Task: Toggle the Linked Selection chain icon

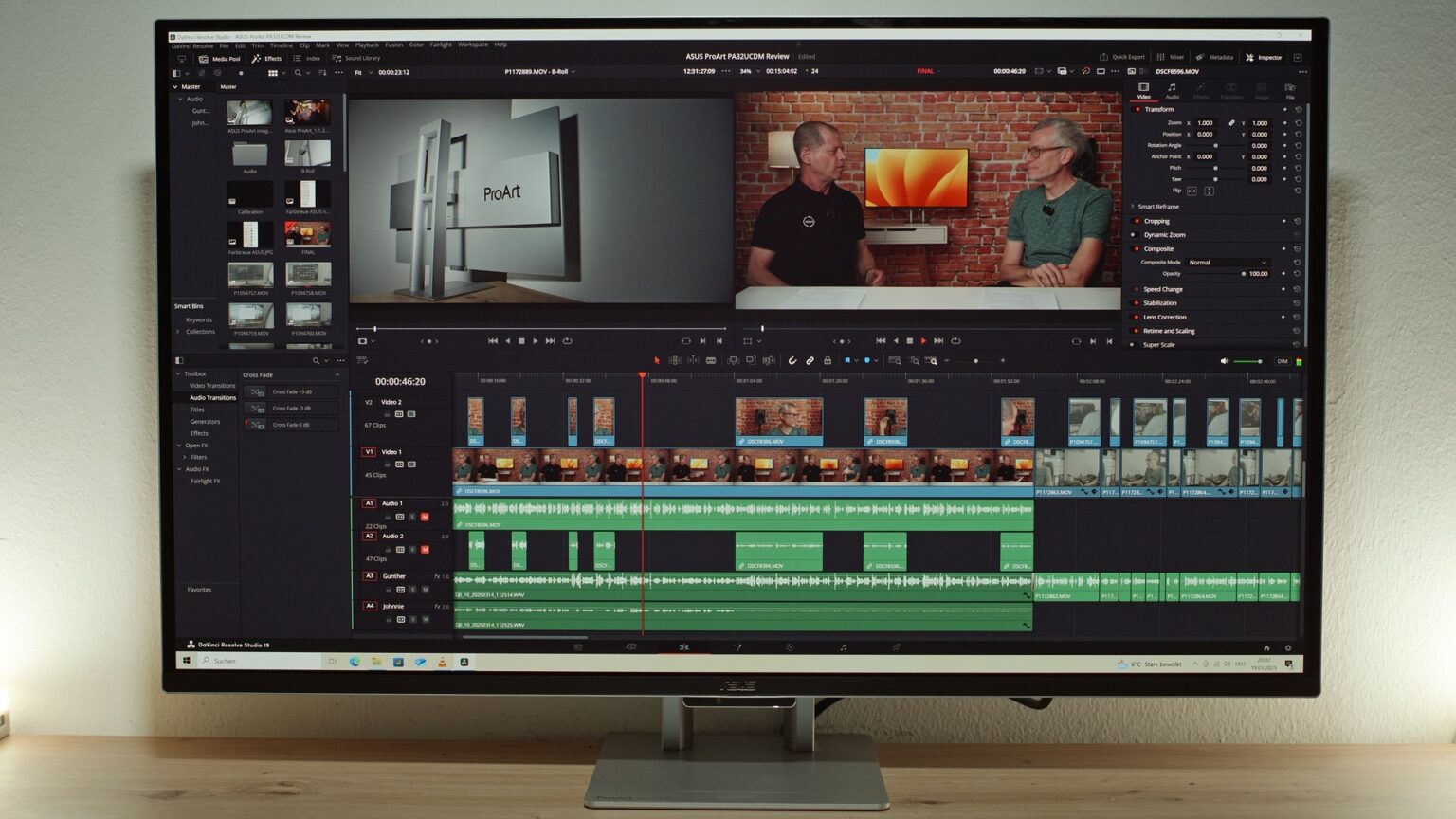Action: point(810,360)
